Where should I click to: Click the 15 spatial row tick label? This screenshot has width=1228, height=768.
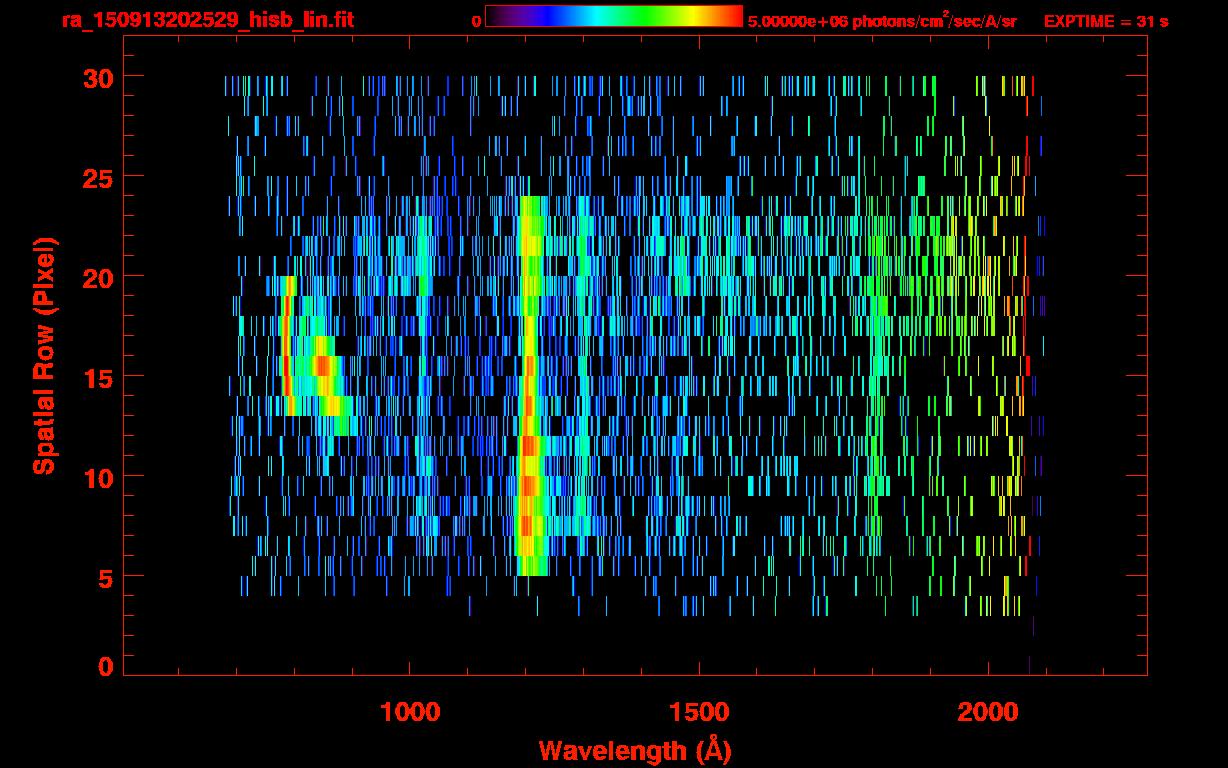(97, 377)
